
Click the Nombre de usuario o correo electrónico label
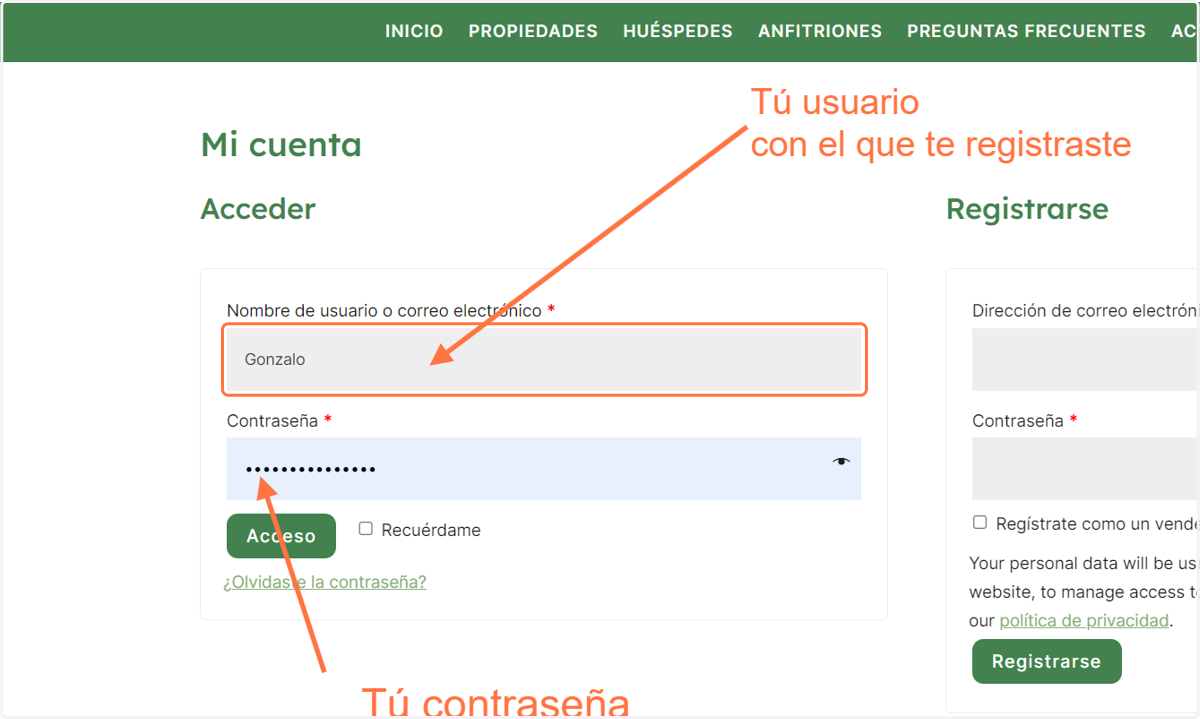point(384,311)
